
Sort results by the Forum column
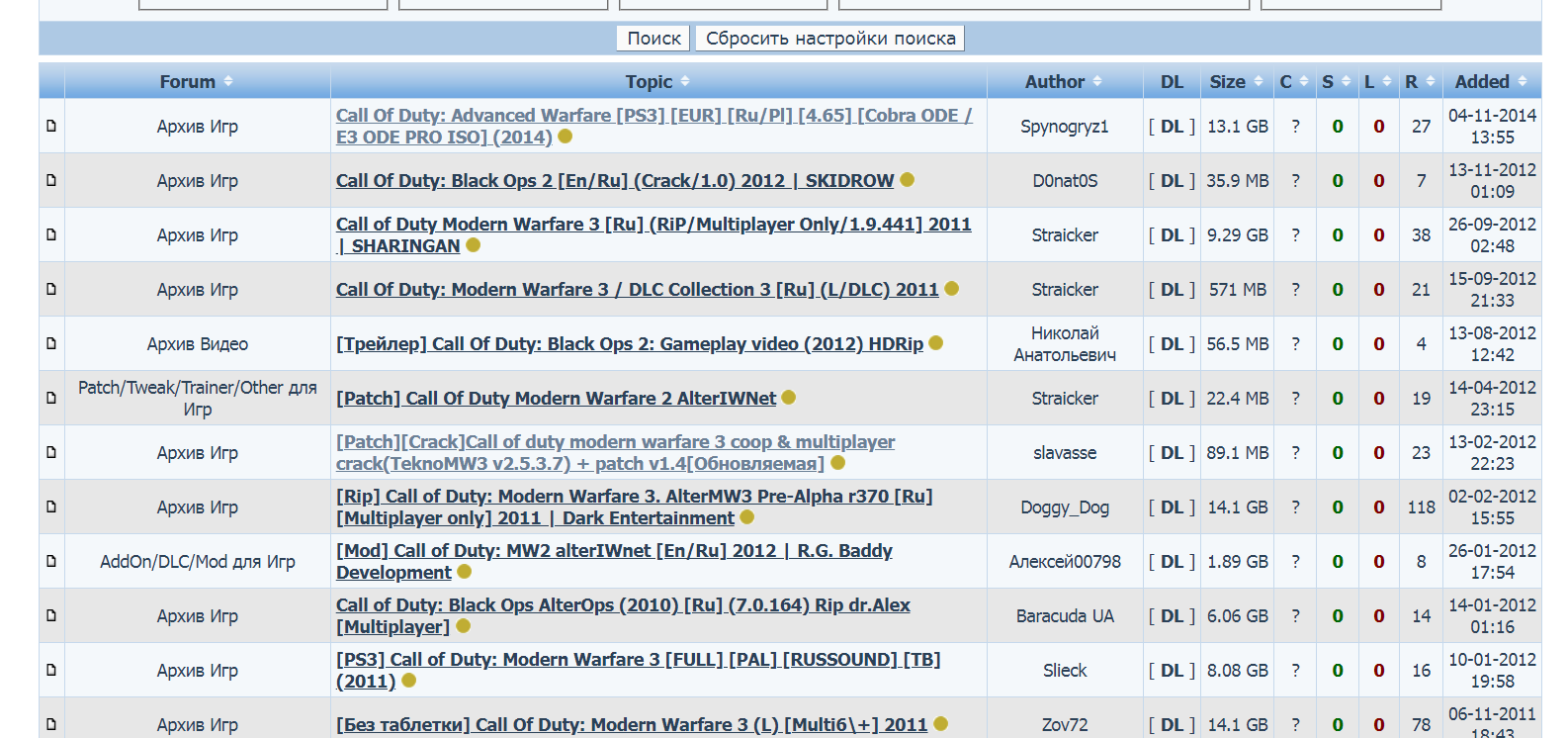[196, 82]
